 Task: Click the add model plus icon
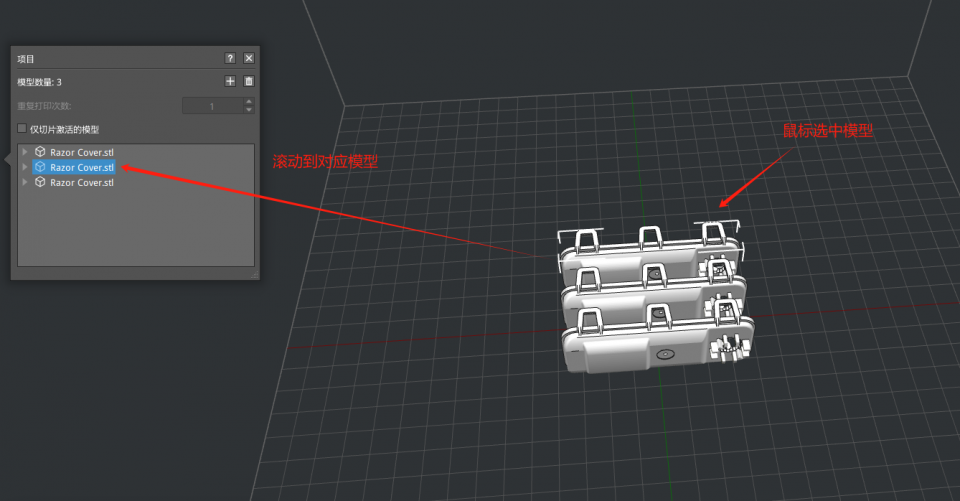coord(230,81)
